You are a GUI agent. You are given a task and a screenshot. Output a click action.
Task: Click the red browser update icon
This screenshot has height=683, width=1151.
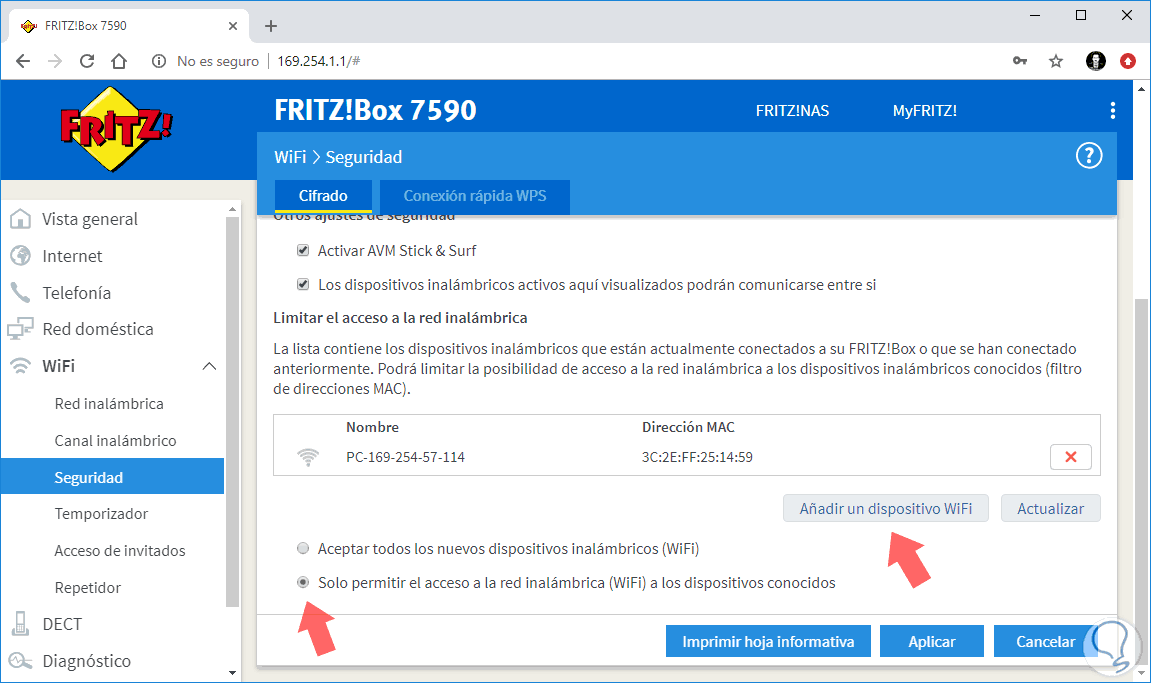(1128, 61)
